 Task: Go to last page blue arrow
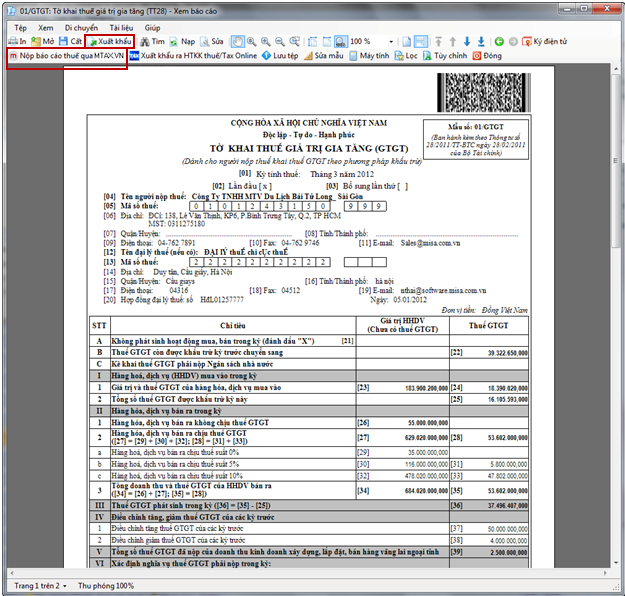[x=481, y=41]
